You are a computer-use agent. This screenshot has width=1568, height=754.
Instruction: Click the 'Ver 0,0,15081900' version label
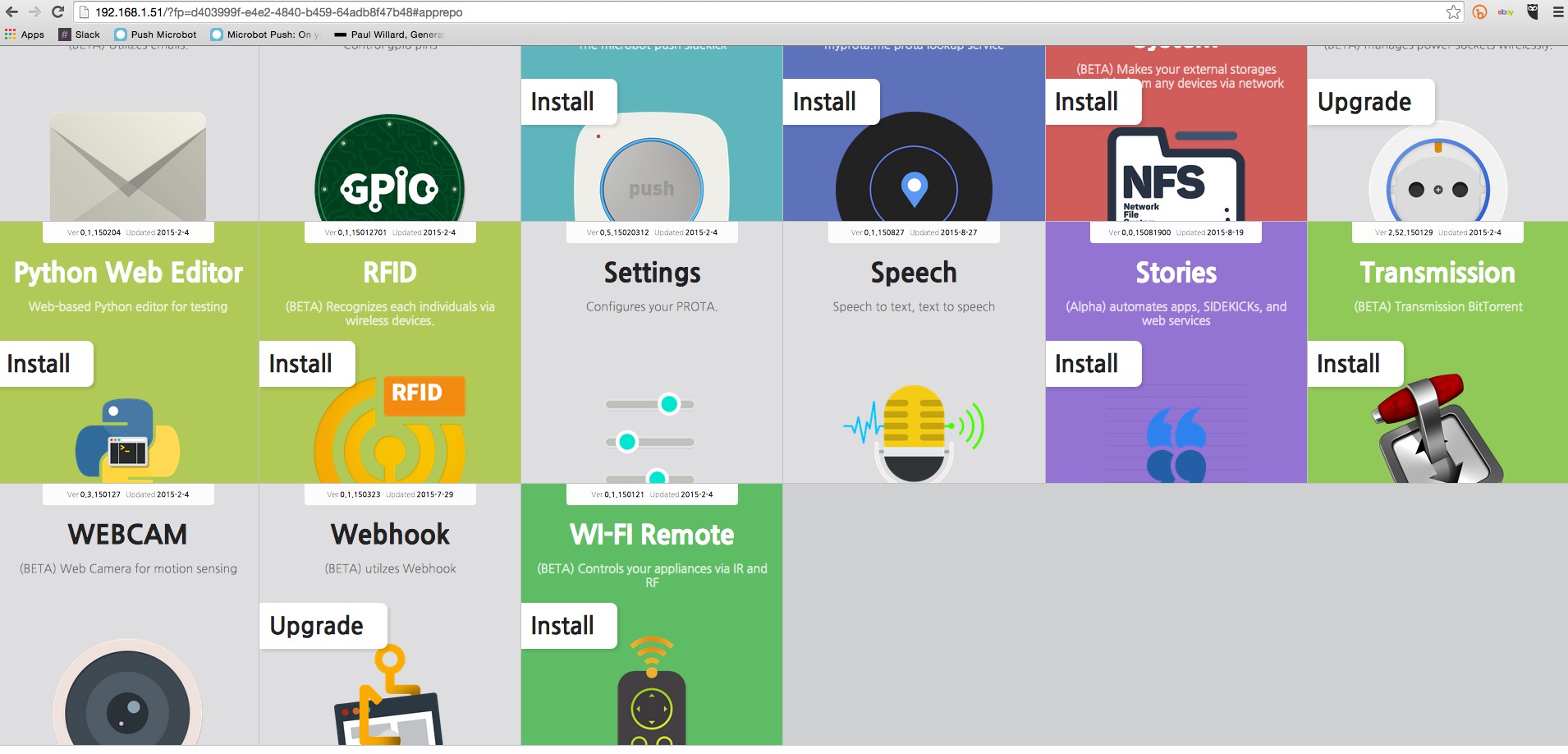[x=1140, y=232]
